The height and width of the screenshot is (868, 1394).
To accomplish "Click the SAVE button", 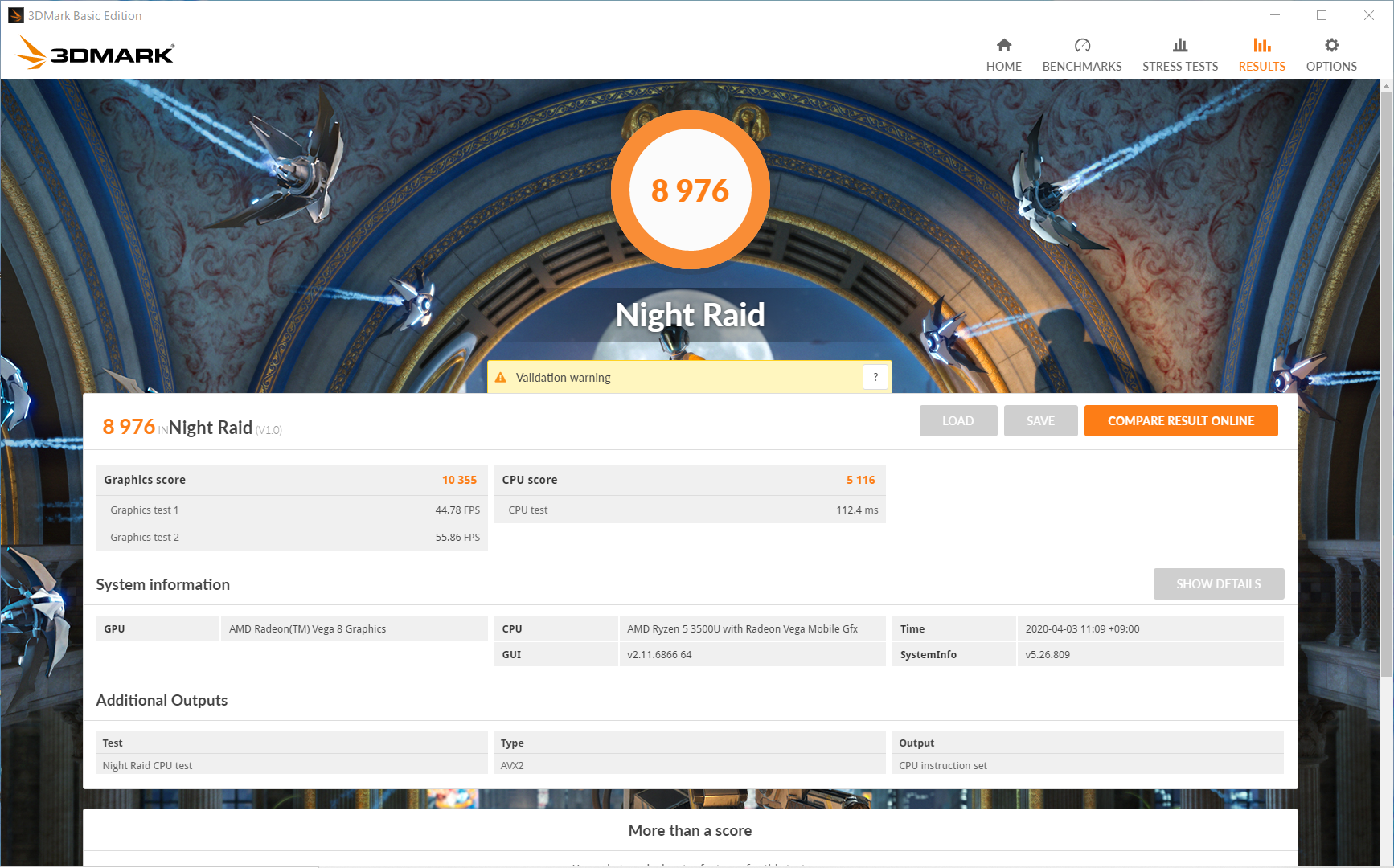I will click(1041, 421).
